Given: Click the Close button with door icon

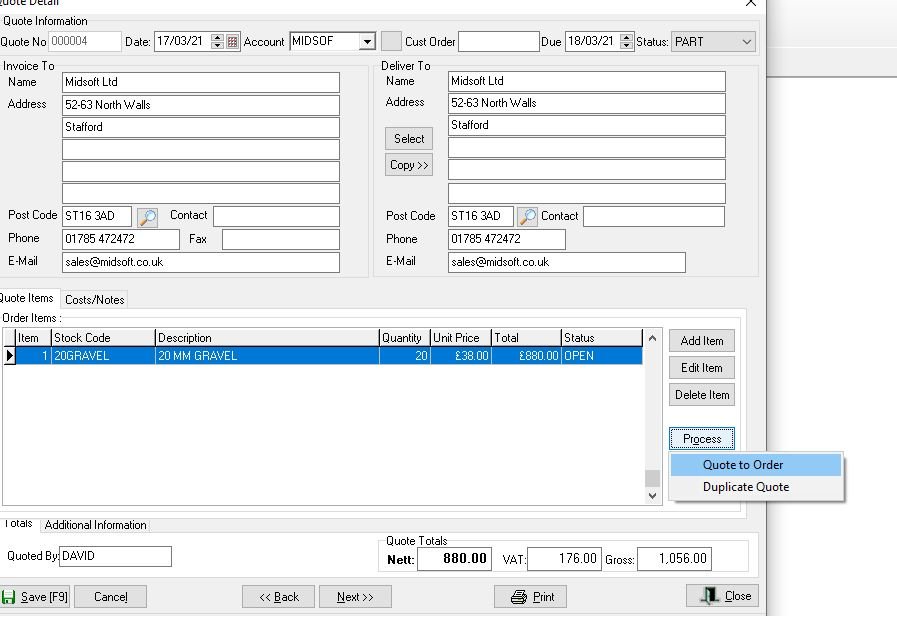Looking at the screenshot, I should 723,596.
